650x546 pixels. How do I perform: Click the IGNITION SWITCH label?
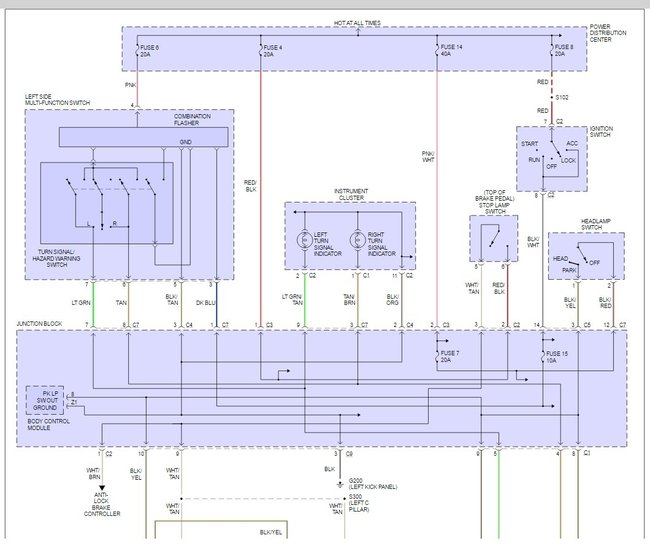(601, 131)
